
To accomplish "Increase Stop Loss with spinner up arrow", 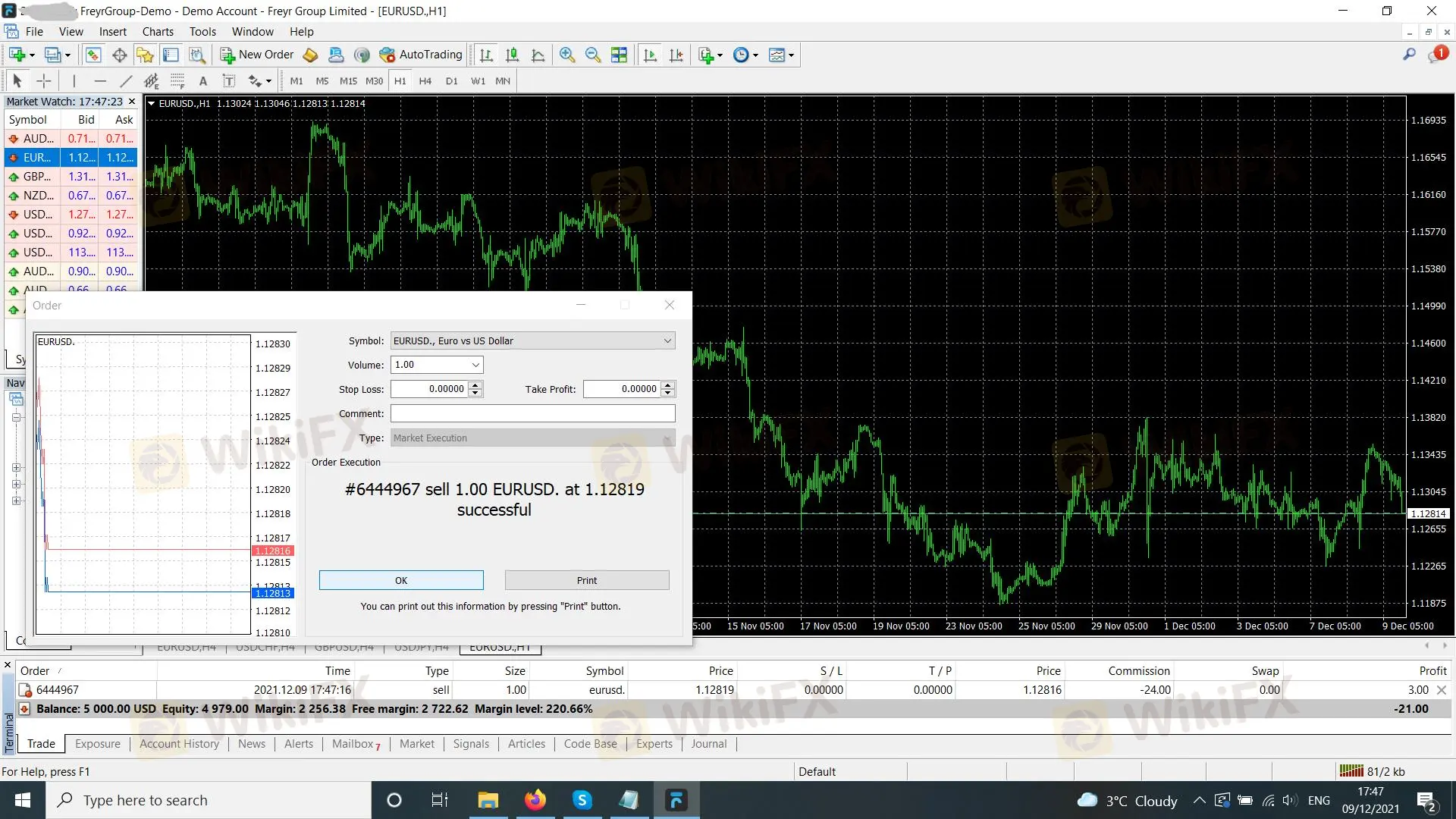I will (475, 385).
